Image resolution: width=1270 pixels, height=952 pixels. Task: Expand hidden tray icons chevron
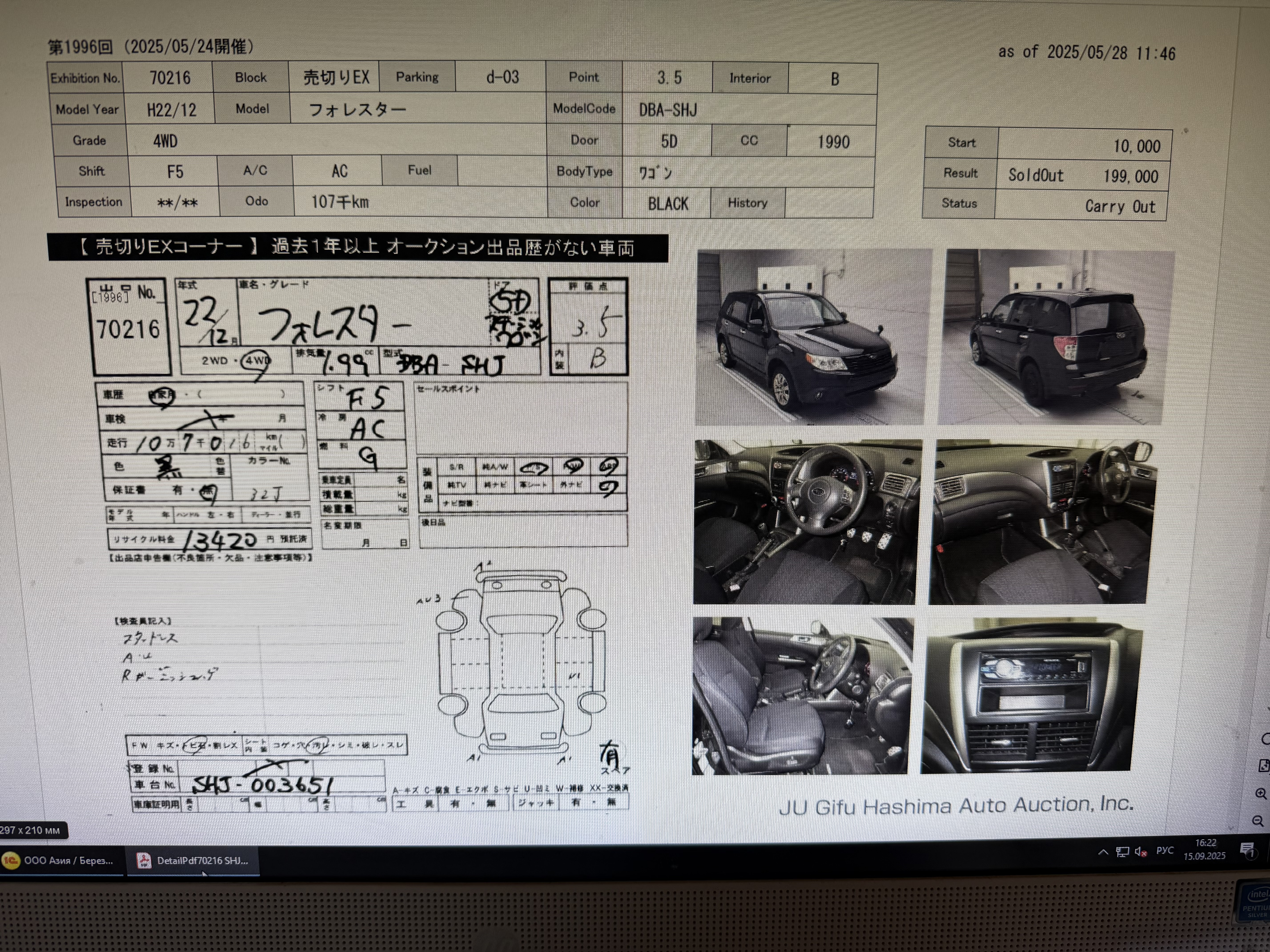tap(1103, 852)
